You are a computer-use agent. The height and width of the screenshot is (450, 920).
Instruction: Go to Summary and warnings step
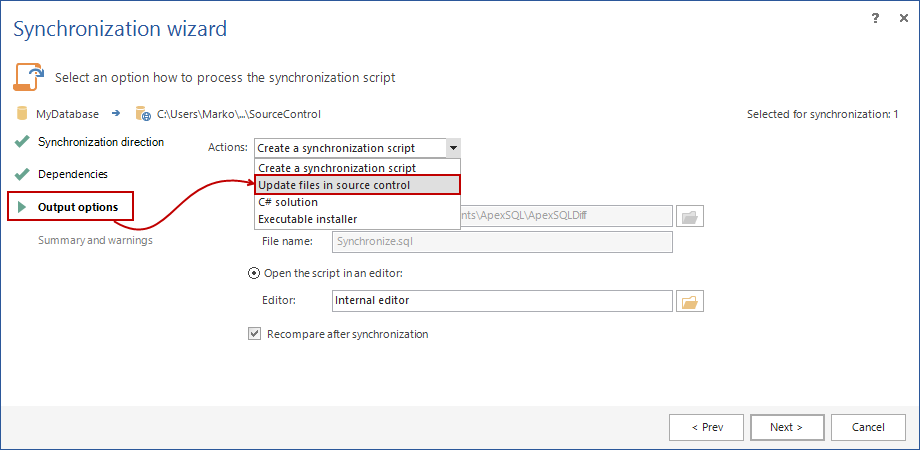95,240
